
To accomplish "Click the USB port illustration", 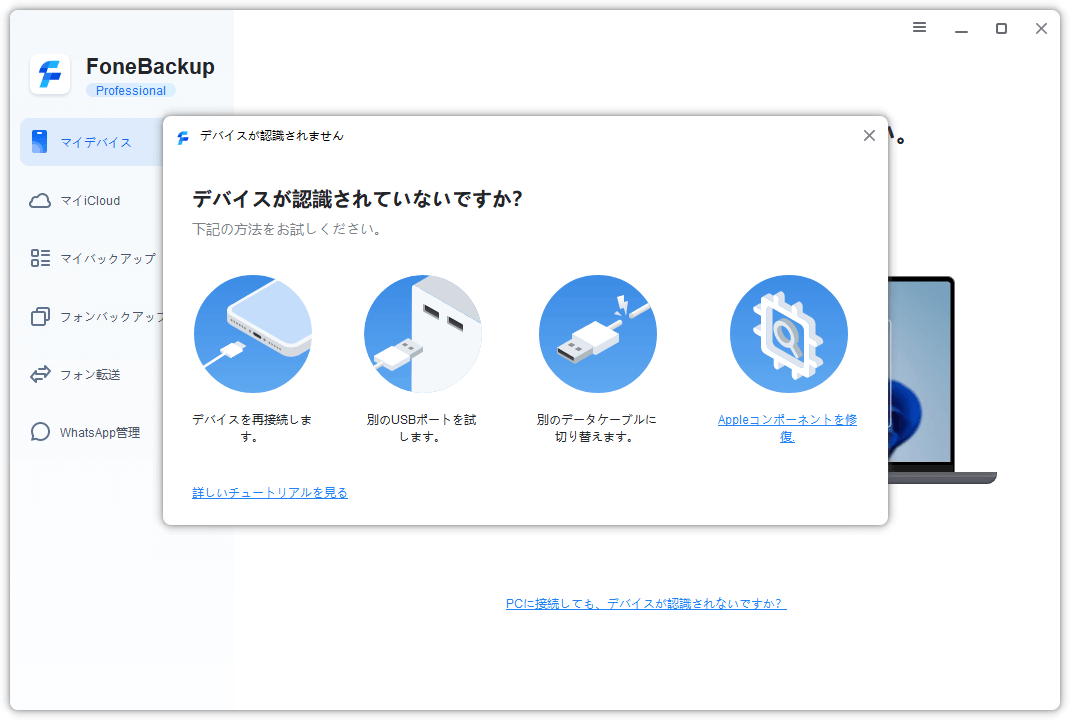I will [x=423, y=334].
